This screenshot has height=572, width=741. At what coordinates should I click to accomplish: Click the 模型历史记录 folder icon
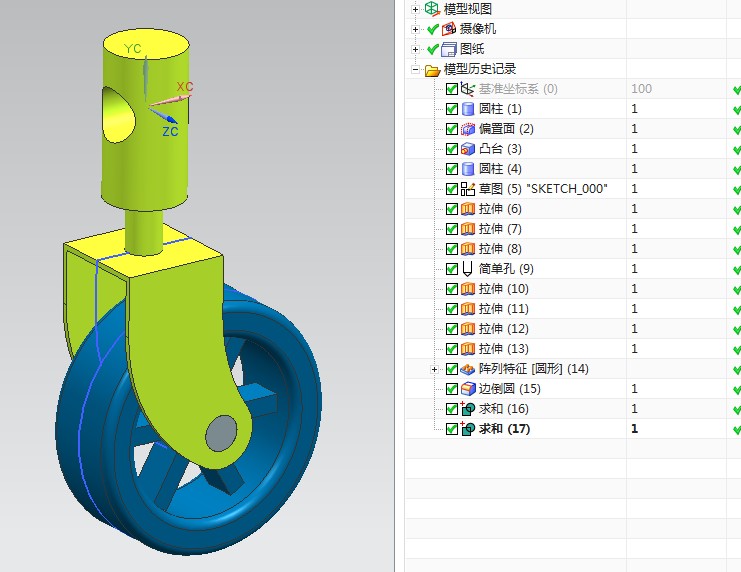click(432, 69)
